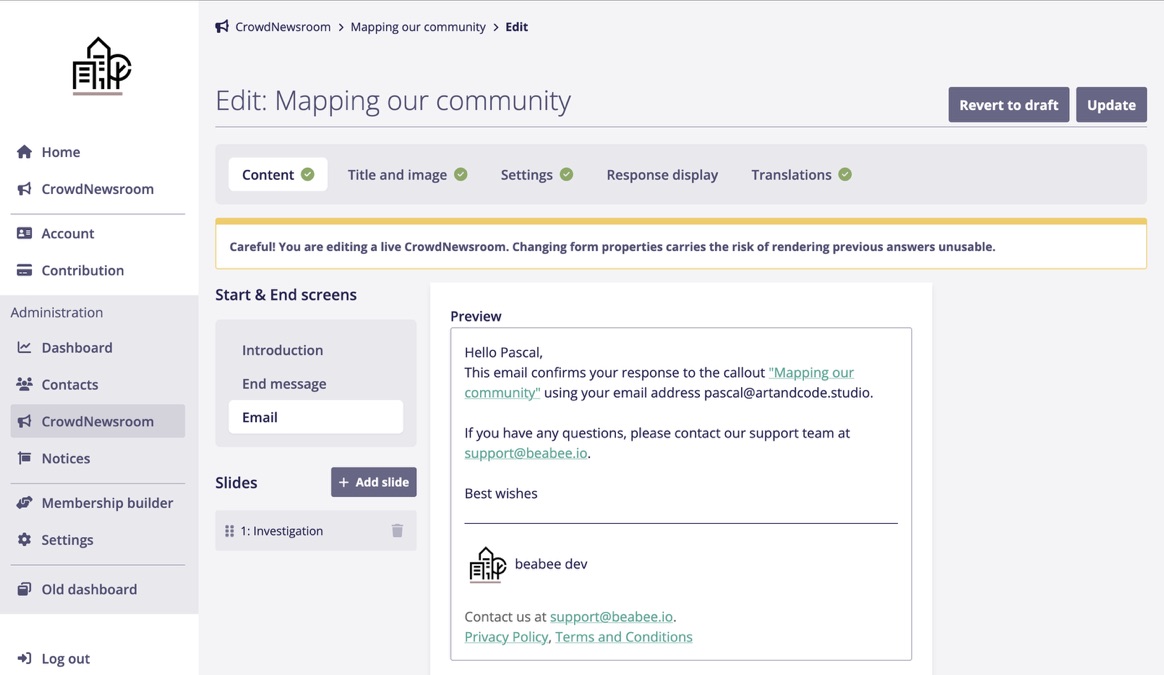Delete the Investigation slide with trash icon
Viewport: 1164px width, 675px height.
(x=397, y=531)
